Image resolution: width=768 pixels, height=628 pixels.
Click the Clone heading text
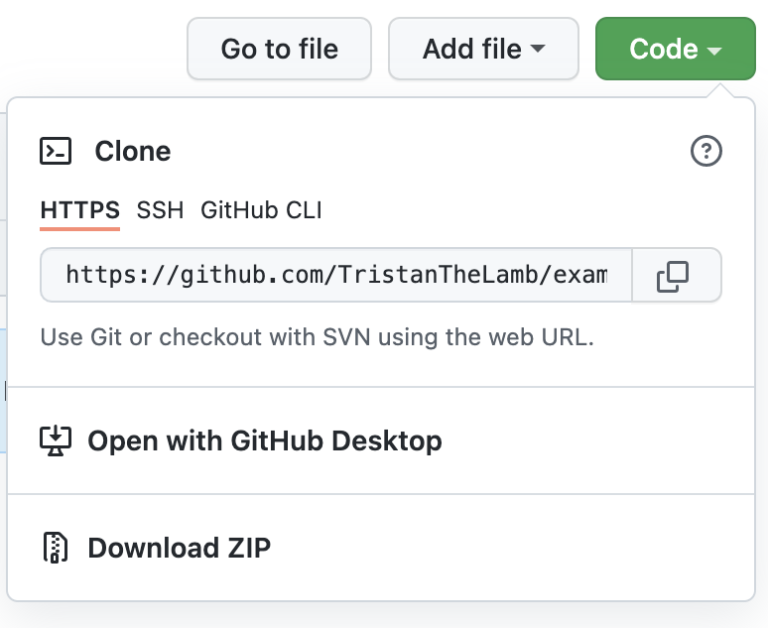133,151
